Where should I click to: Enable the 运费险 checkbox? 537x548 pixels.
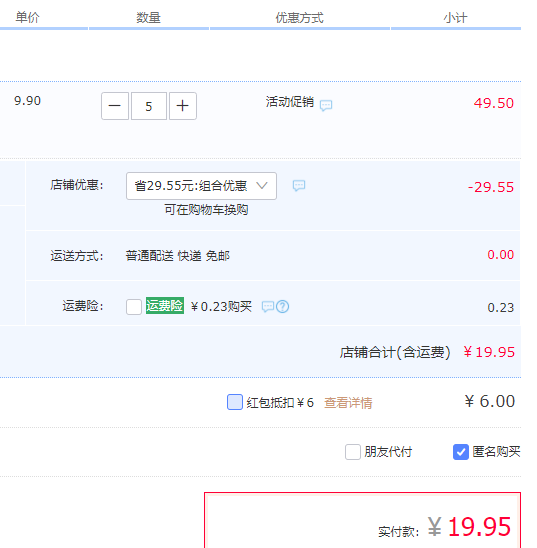134,307
